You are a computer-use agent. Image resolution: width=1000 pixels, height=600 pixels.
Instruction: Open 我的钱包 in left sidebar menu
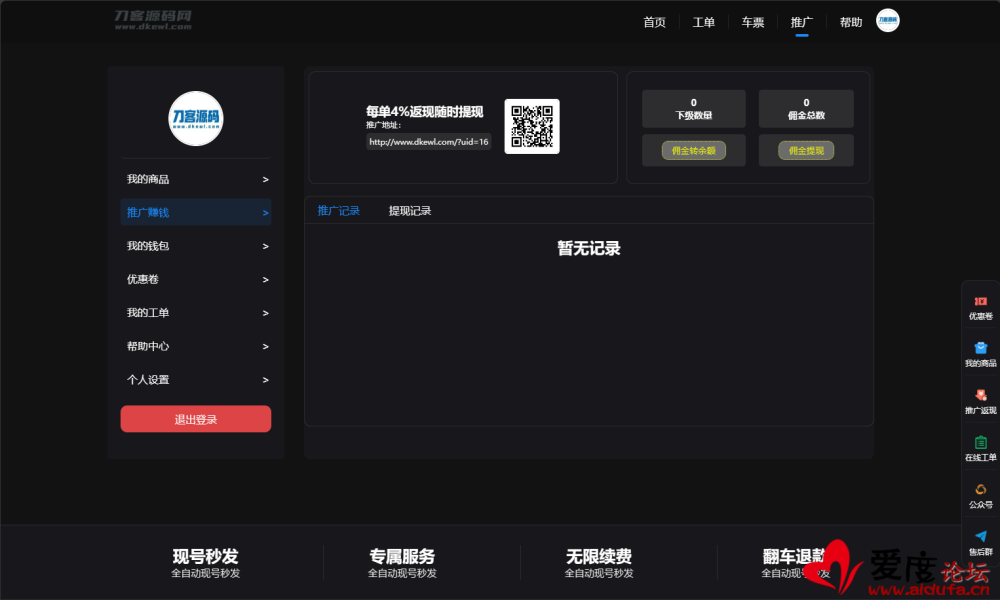coord(196,246)
